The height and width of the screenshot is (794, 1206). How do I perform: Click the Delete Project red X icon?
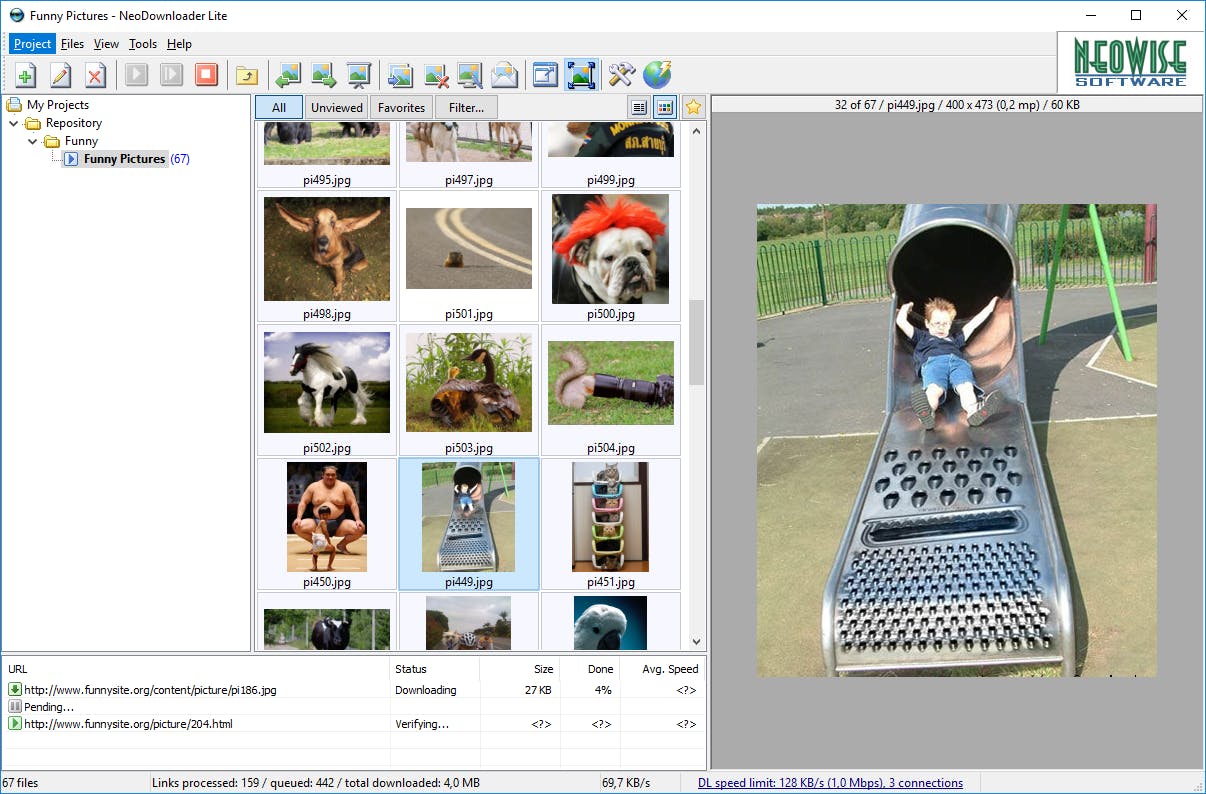tap(95, 75)
